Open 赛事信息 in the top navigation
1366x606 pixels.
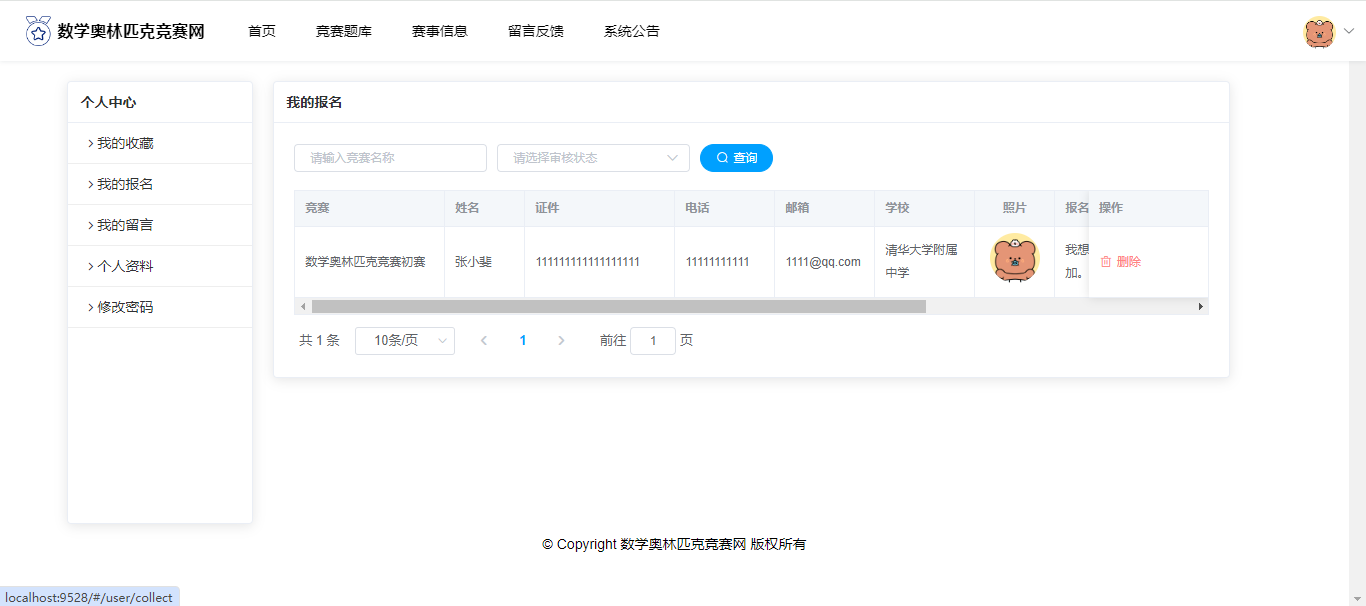(440, 31)
